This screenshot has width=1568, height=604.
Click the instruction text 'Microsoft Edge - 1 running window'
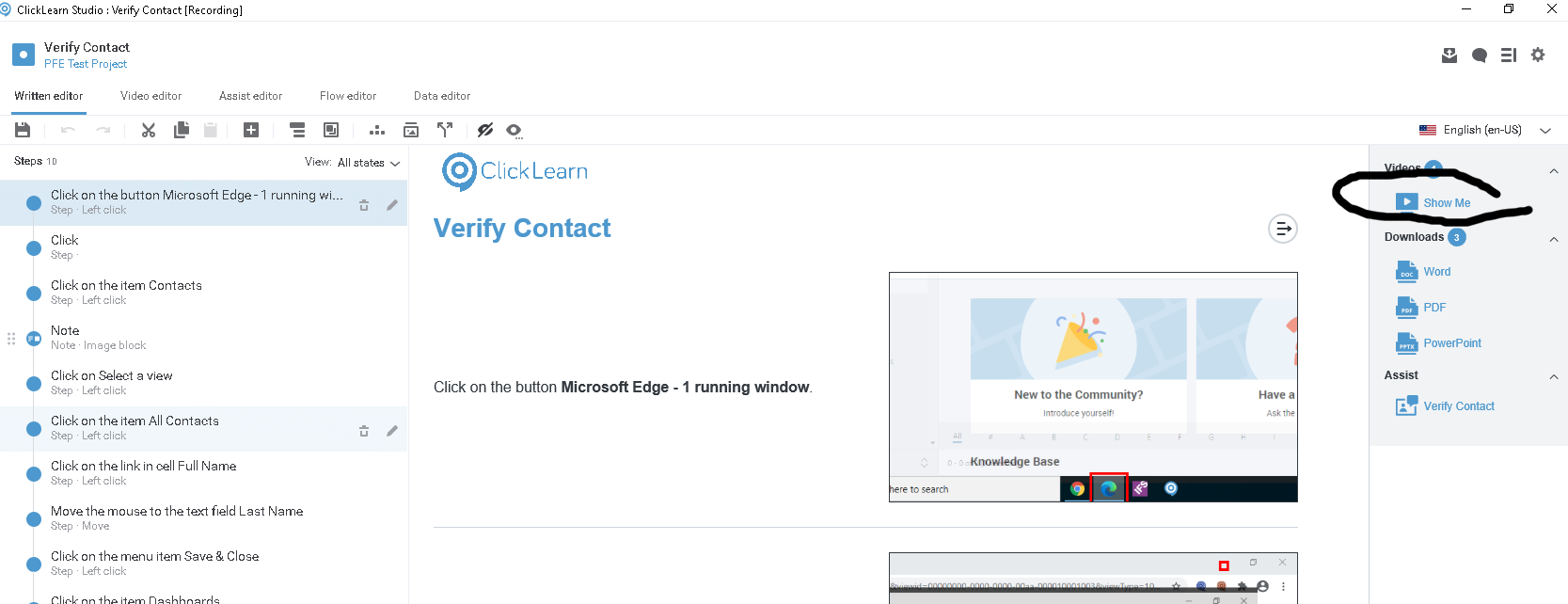pos(685,388)
